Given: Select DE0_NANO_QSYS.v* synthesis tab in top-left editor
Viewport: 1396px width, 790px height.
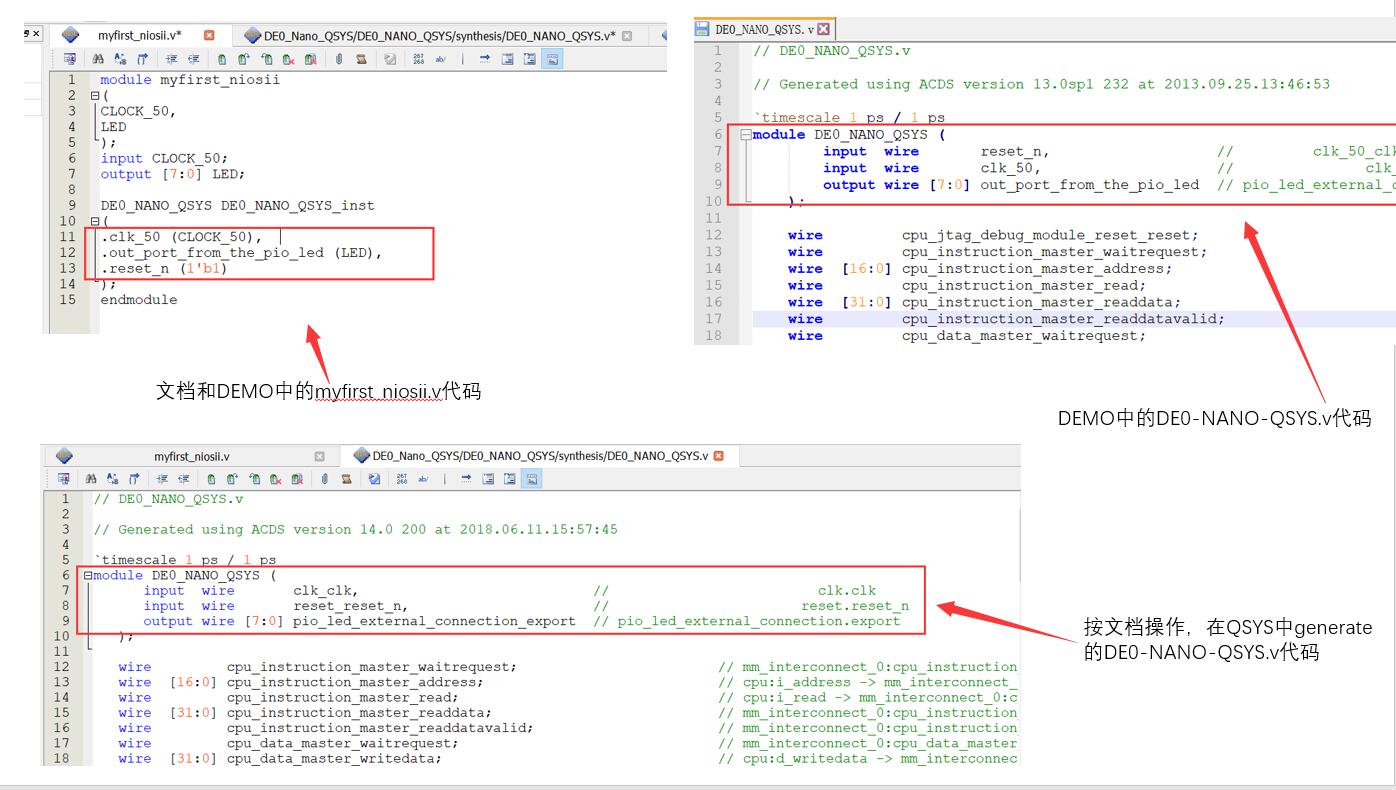Looking at the screenshot, I should click(x=440, y=35).
